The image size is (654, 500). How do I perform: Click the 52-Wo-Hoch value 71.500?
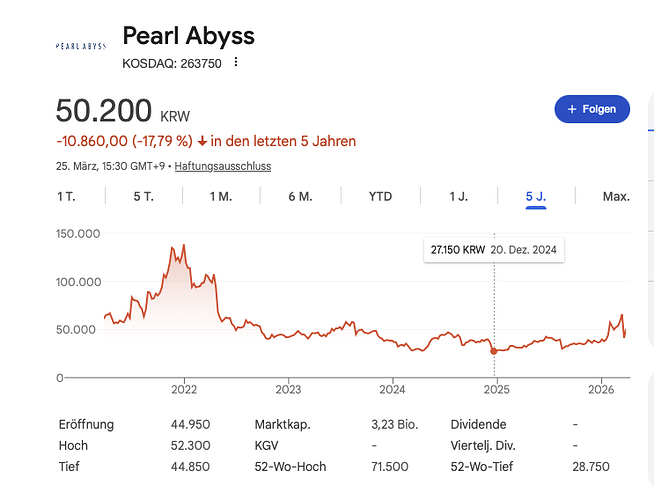tap(388, 467)
